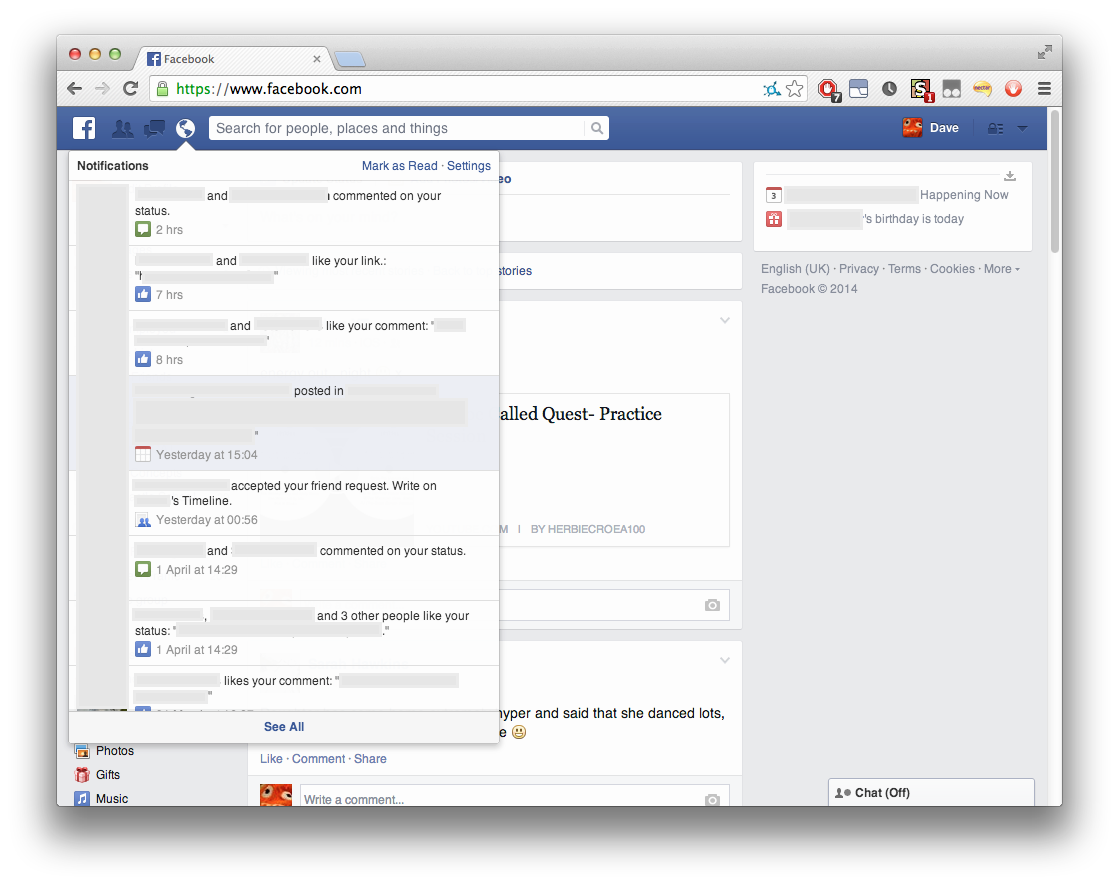Viewport: 1119px width, 885px height.
Task: Click the address bar URL
Action: click(x=269, y=88)
